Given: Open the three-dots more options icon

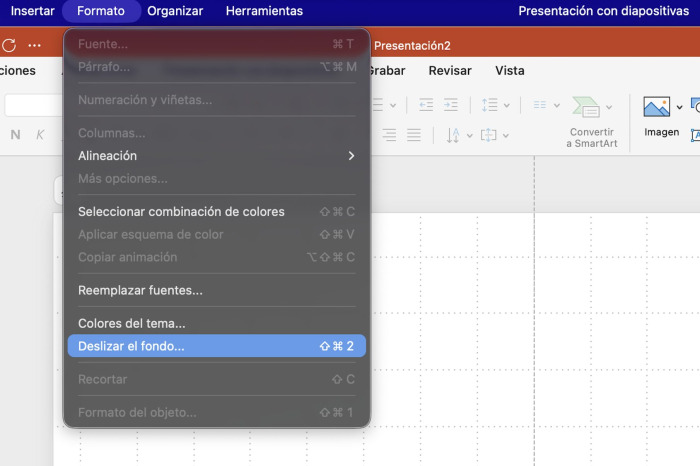Looking at the screenshot, I should (x=35, y=45).
